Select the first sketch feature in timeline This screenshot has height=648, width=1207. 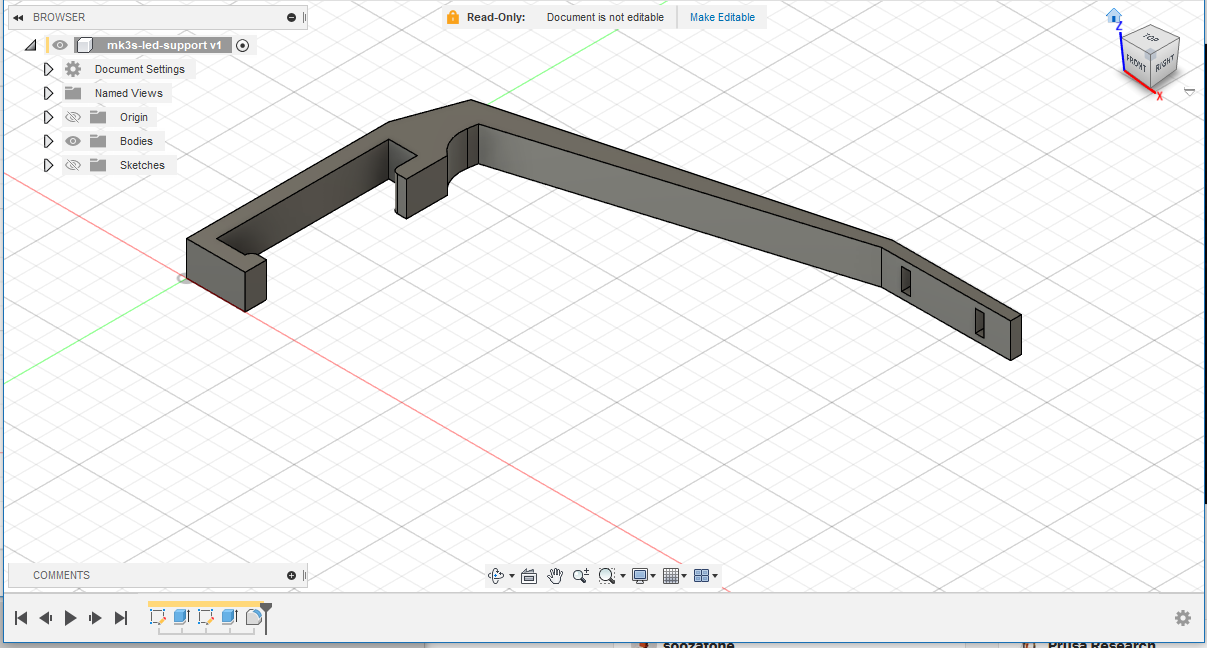[x=158, y=617]
